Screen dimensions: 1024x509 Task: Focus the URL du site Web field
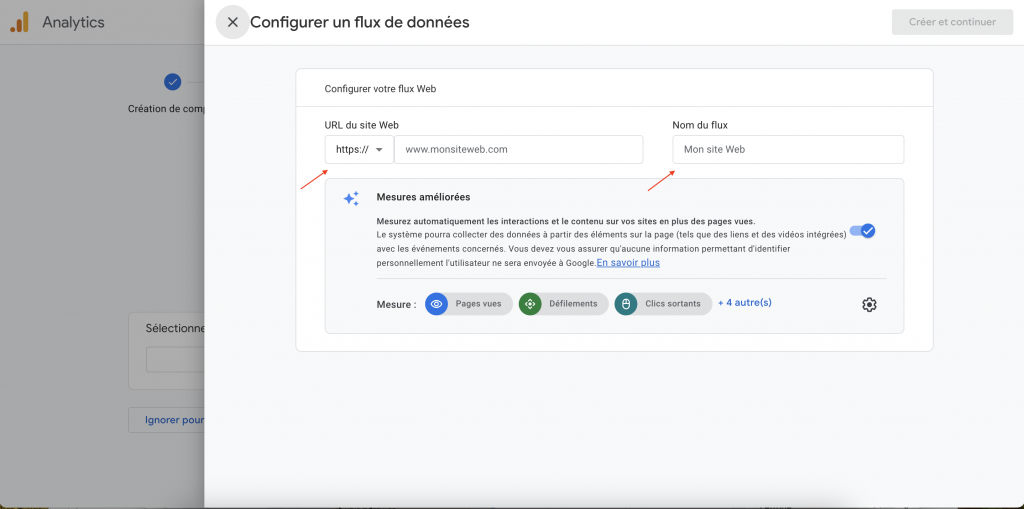518,150
